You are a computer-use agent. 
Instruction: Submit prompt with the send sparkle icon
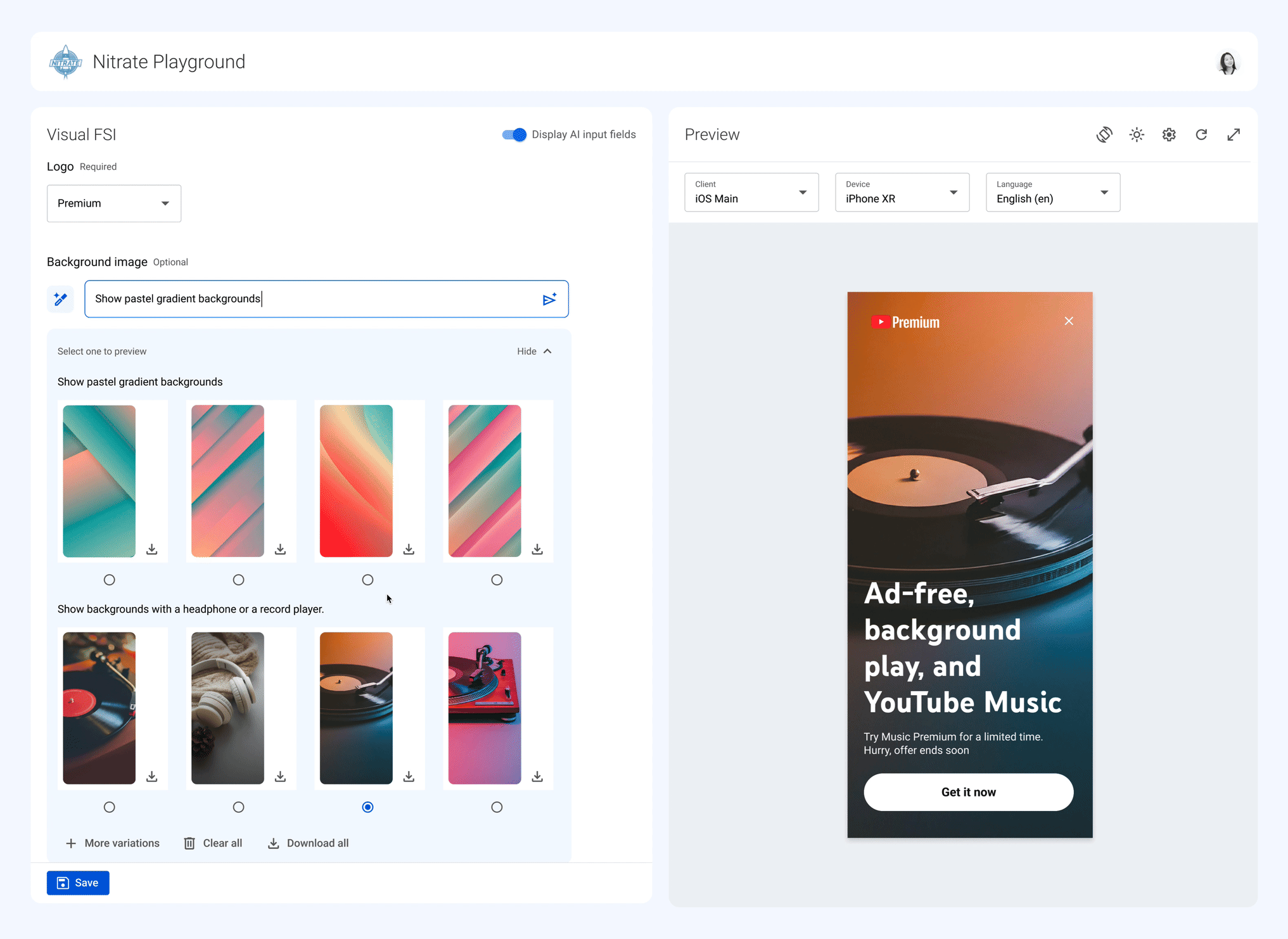[x=549, y=299]
